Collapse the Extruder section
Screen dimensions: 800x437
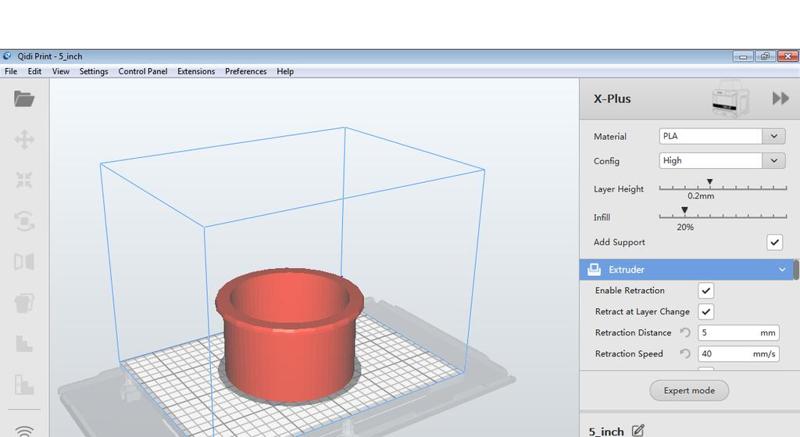pos(782,270)
